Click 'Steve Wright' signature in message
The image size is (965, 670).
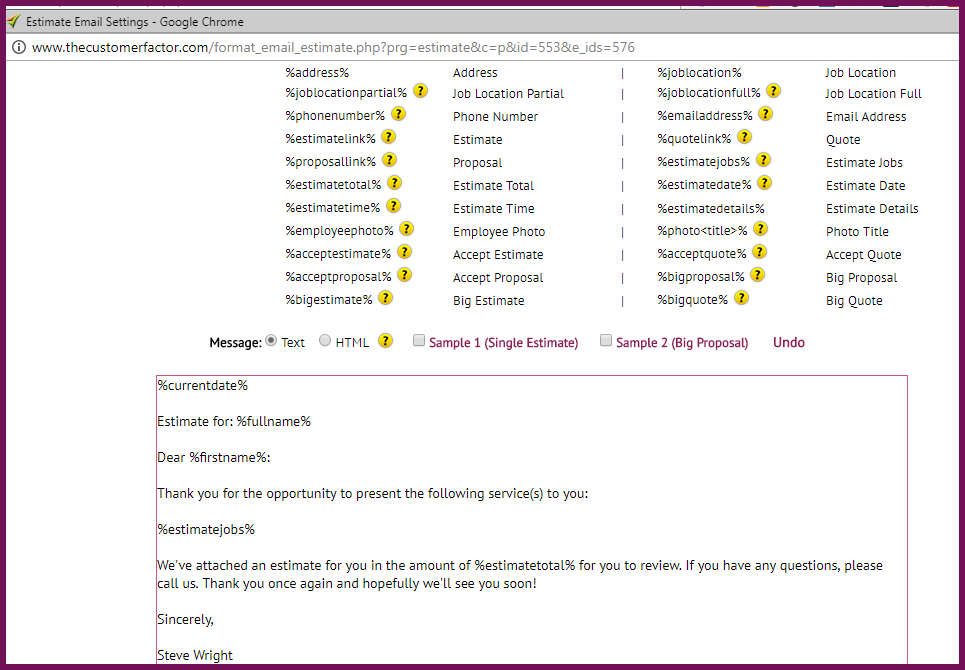pos(195,655)
